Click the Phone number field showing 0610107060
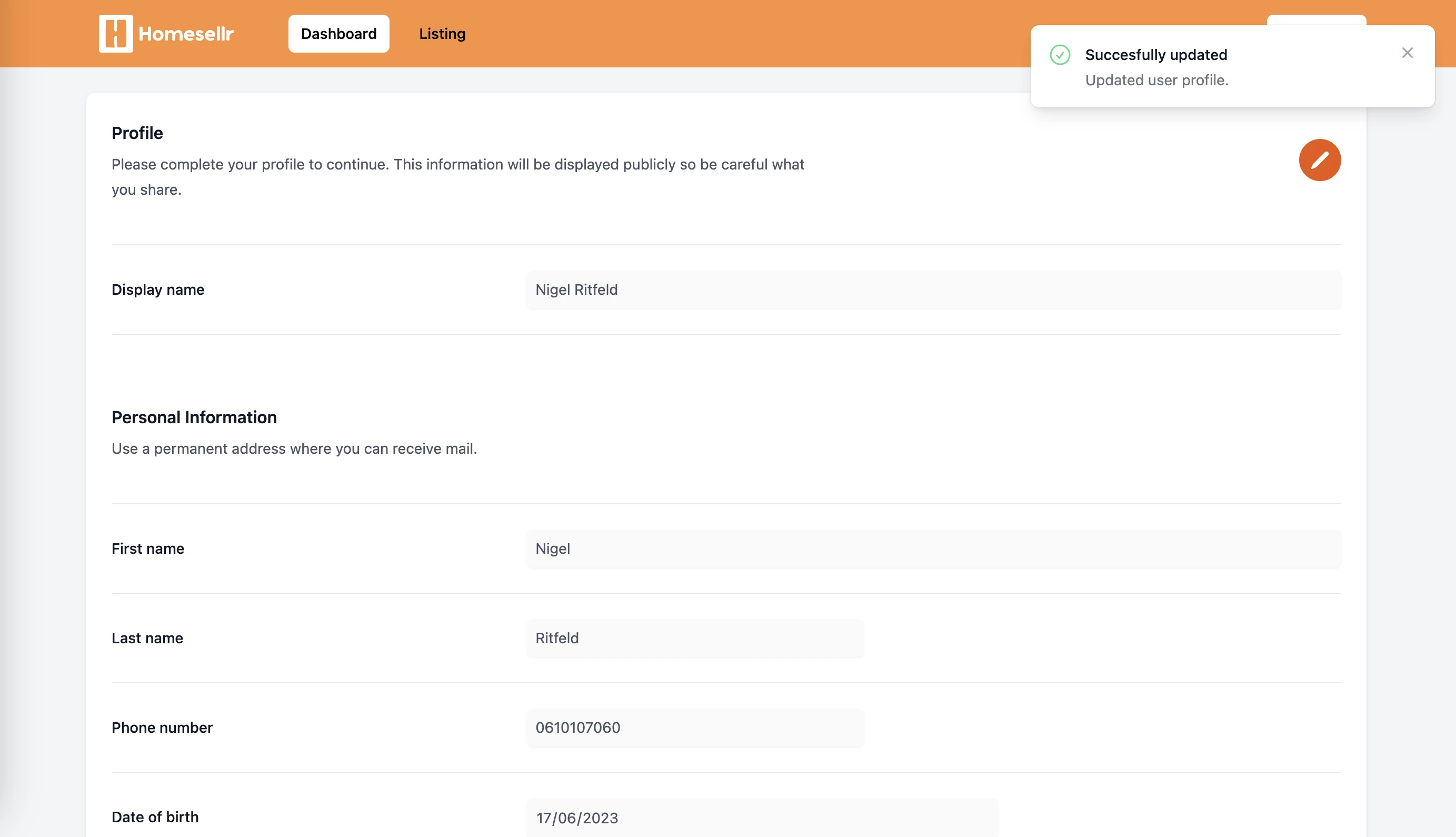The width and height of the screenshot is (1456, 837). [694, 728]
